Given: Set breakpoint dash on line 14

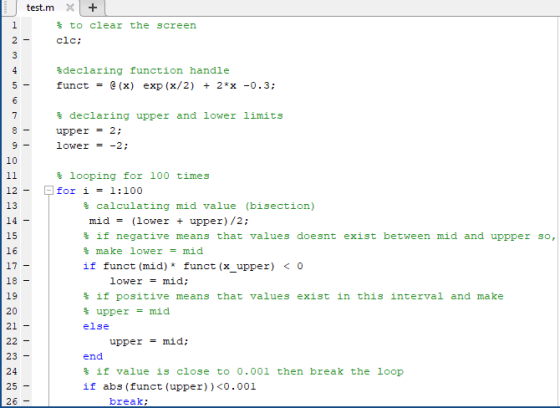Looking at the screenshot, I should point(26,220).
